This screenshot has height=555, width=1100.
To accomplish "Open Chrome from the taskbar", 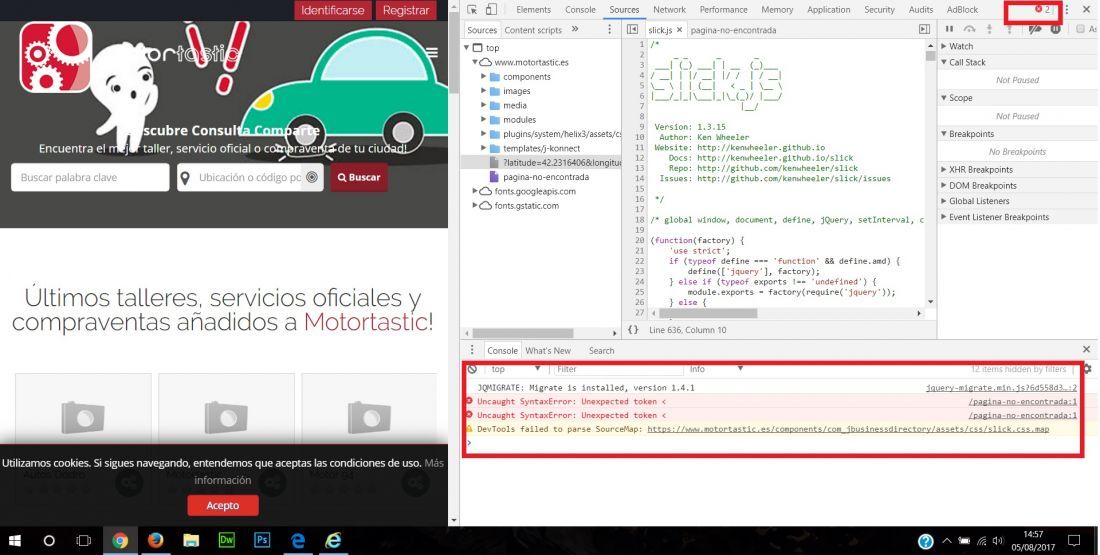I will [x=120, y=541].
